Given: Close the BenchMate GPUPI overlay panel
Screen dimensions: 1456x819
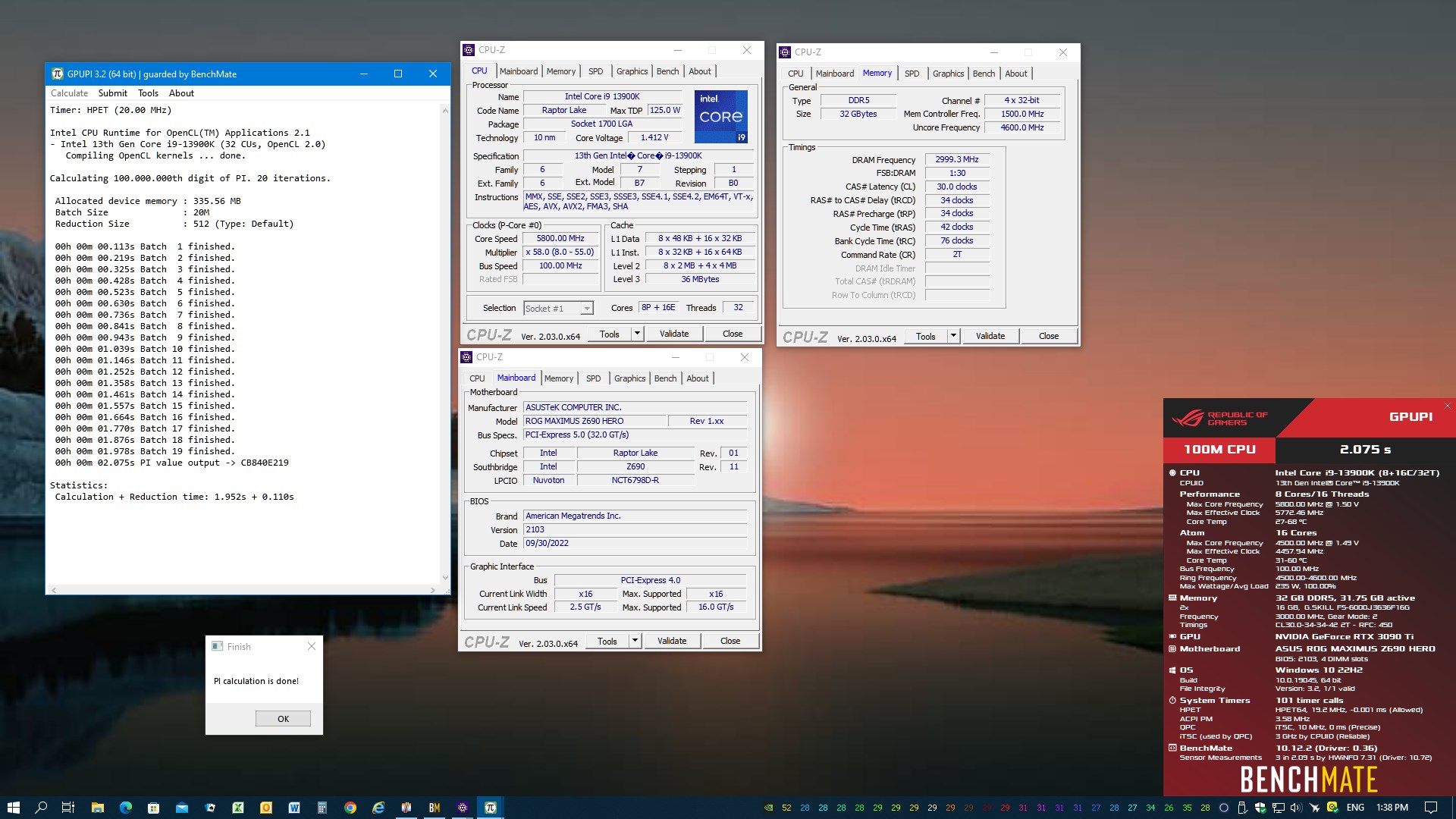Looking at the screenshot, I should pos(1447,406).
